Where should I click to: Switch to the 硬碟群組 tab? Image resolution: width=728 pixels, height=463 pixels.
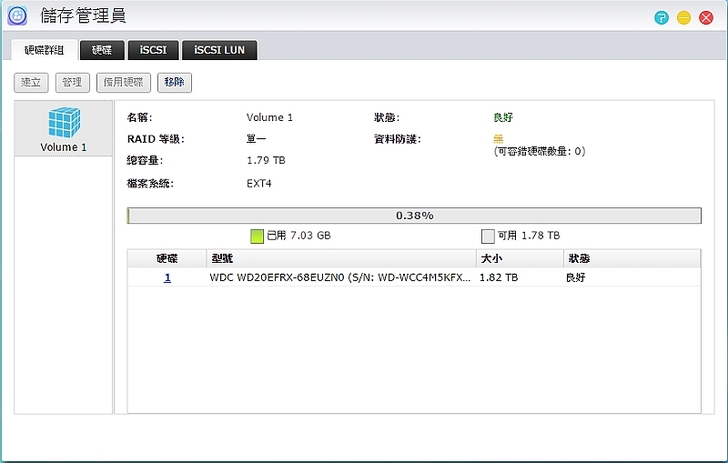pos(44,50)
